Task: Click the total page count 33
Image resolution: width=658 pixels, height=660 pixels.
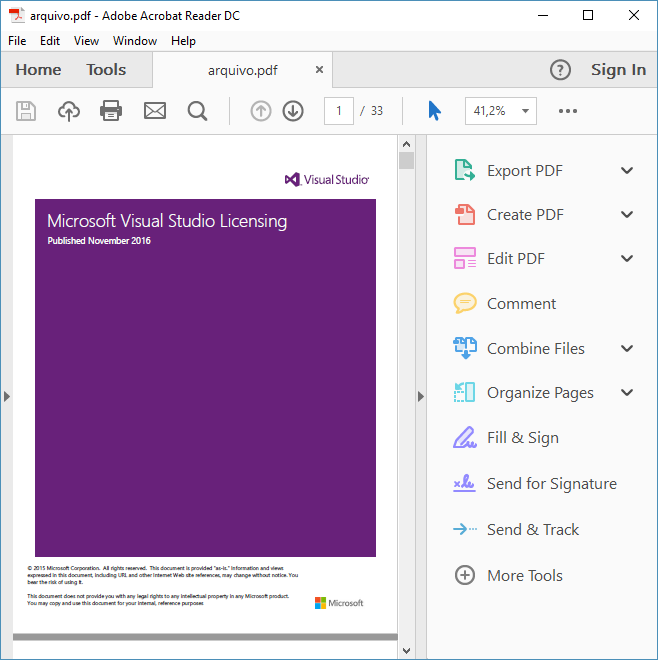Action: coord(377,111)
